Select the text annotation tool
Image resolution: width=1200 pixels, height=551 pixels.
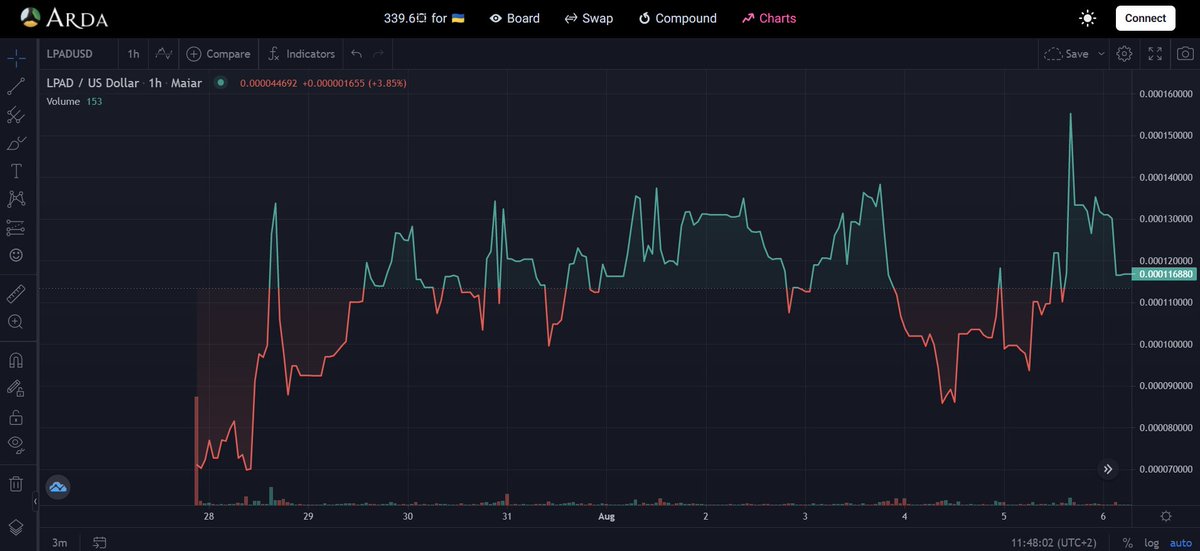click(16, 172)
